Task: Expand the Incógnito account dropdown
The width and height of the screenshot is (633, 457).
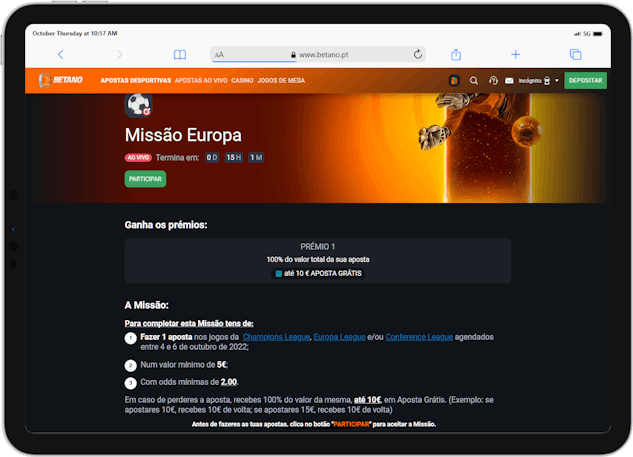Action: pyautogui.click(x=539, y=80)
